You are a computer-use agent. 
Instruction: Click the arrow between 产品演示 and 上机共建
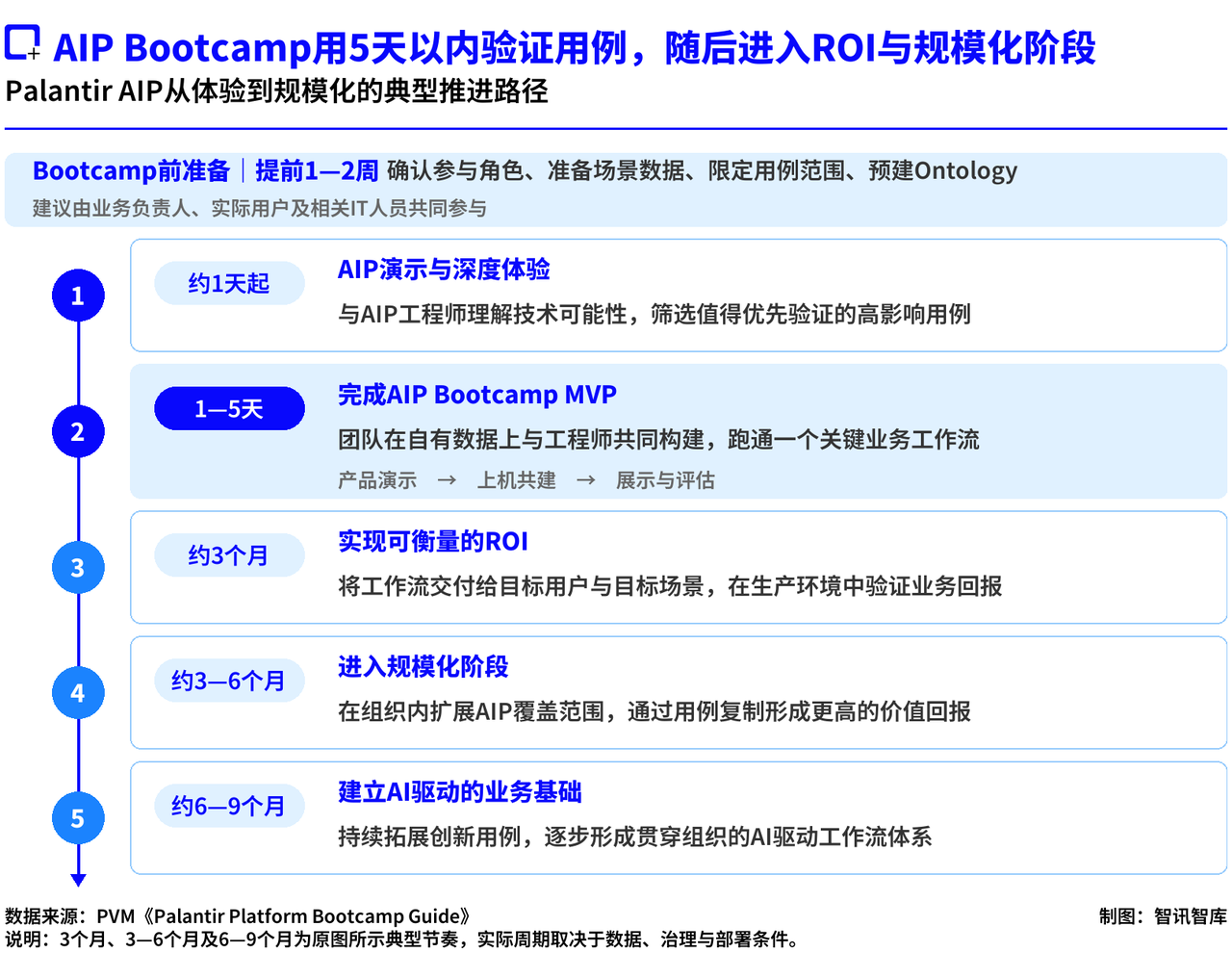(447, 480)
